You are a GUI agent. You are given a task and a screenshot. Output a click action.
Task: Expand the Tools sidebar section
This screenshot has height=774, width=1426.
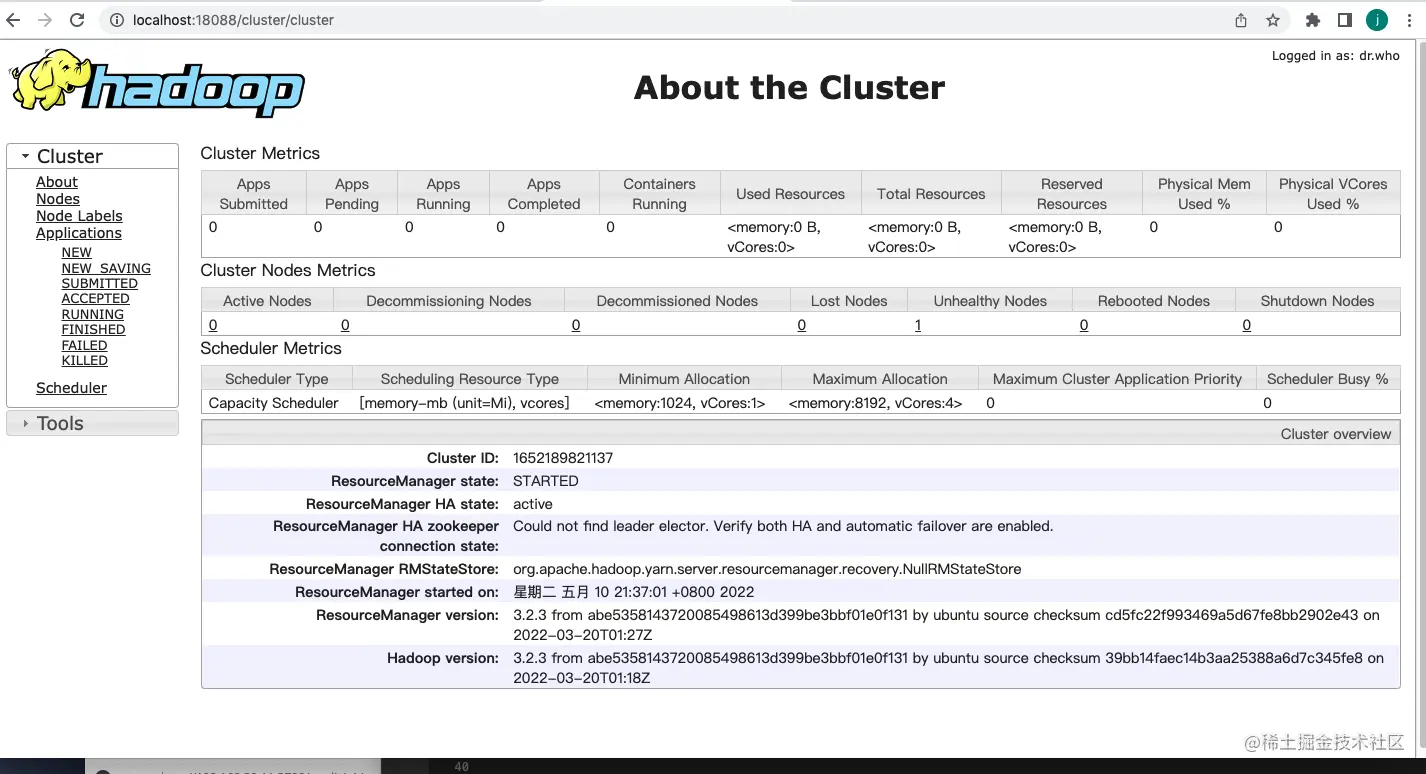point(92,423)
